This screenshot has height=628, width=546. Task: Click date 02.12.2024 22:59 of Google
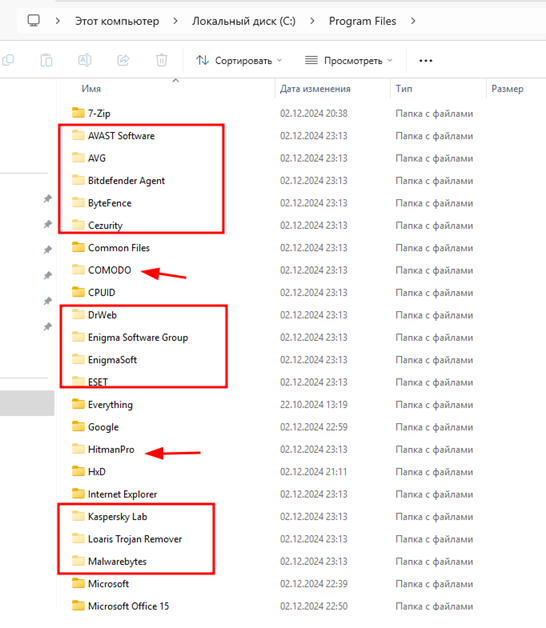(314, 427)
